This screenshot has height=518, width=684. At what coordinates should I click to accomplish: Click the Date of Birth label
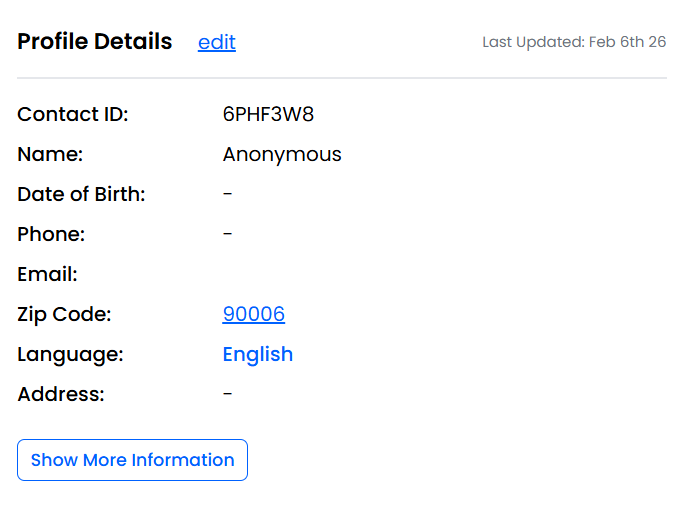(81, 194)
